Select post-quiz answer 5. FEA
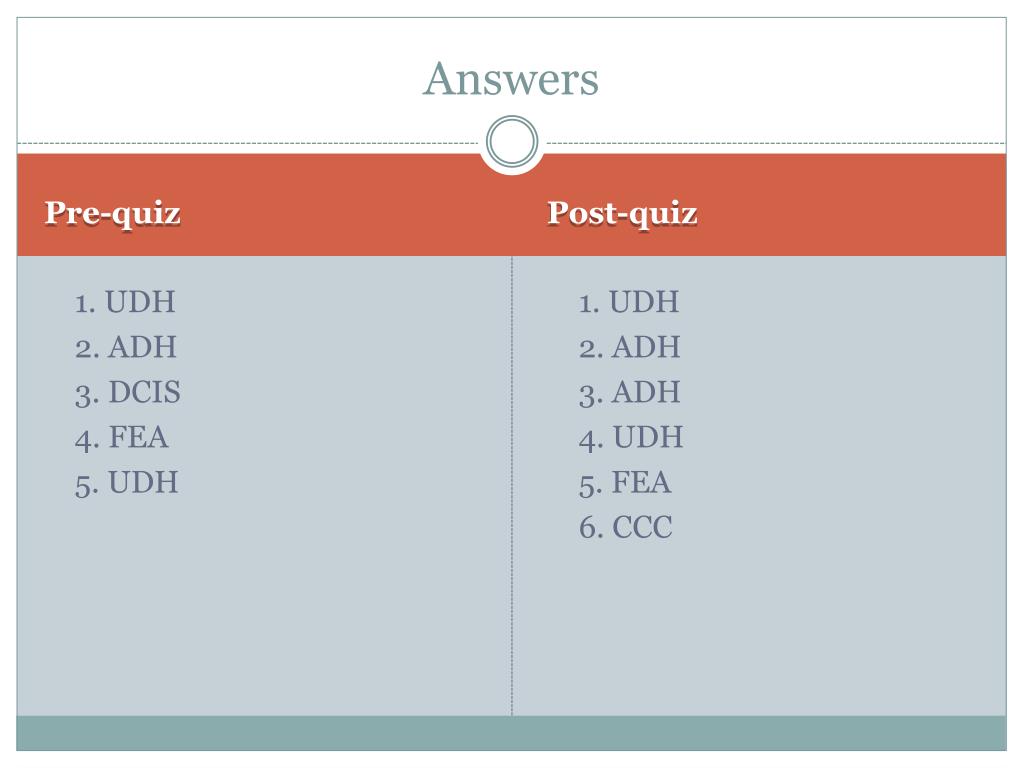 [x=625, y=483]
